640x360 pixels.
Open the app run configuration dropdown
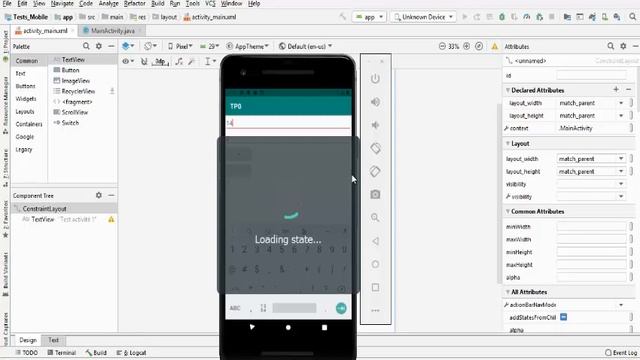369,17
